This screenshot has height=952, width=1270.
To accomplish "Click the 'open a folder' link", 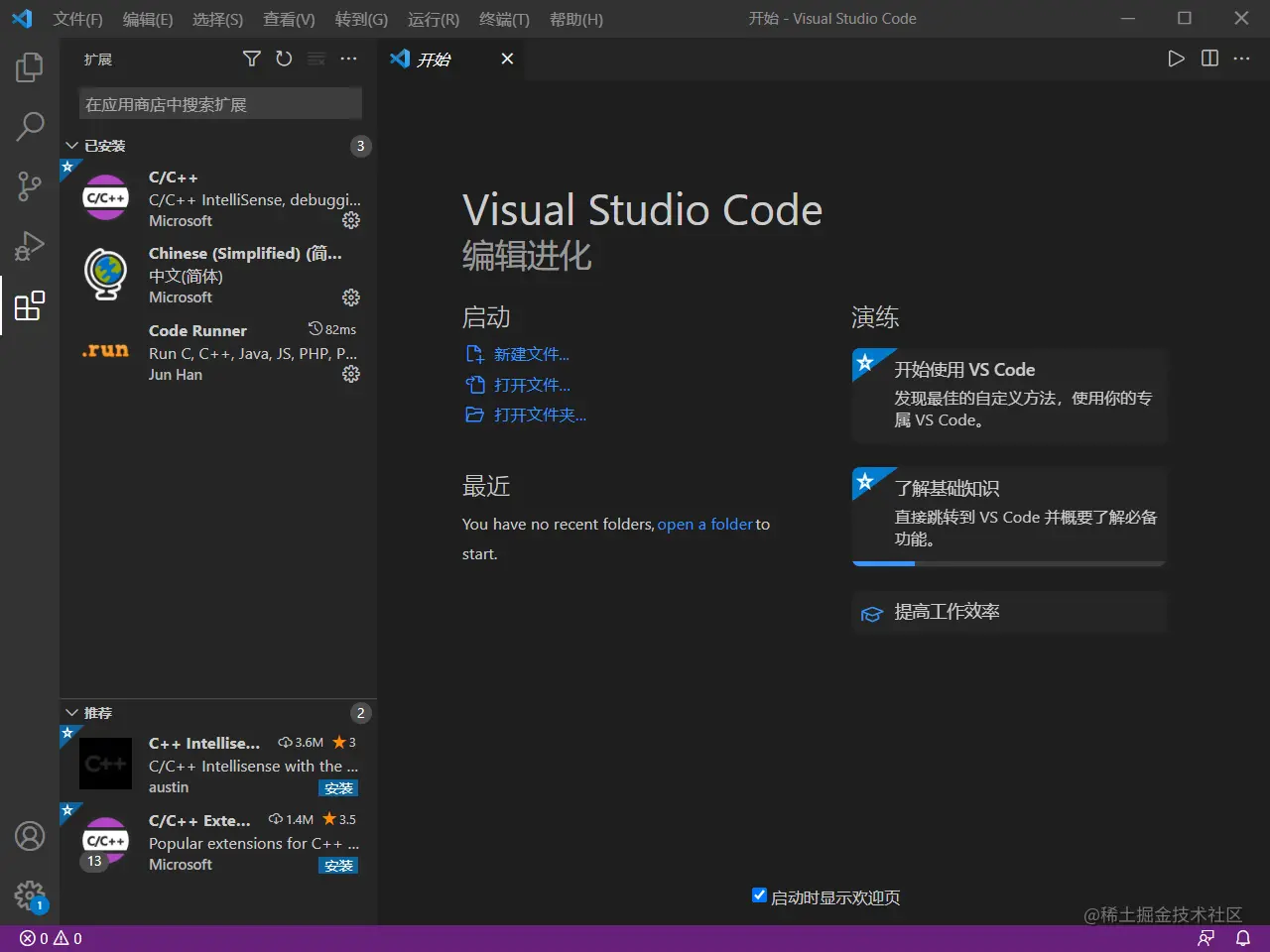I will [x=704, y=524].
